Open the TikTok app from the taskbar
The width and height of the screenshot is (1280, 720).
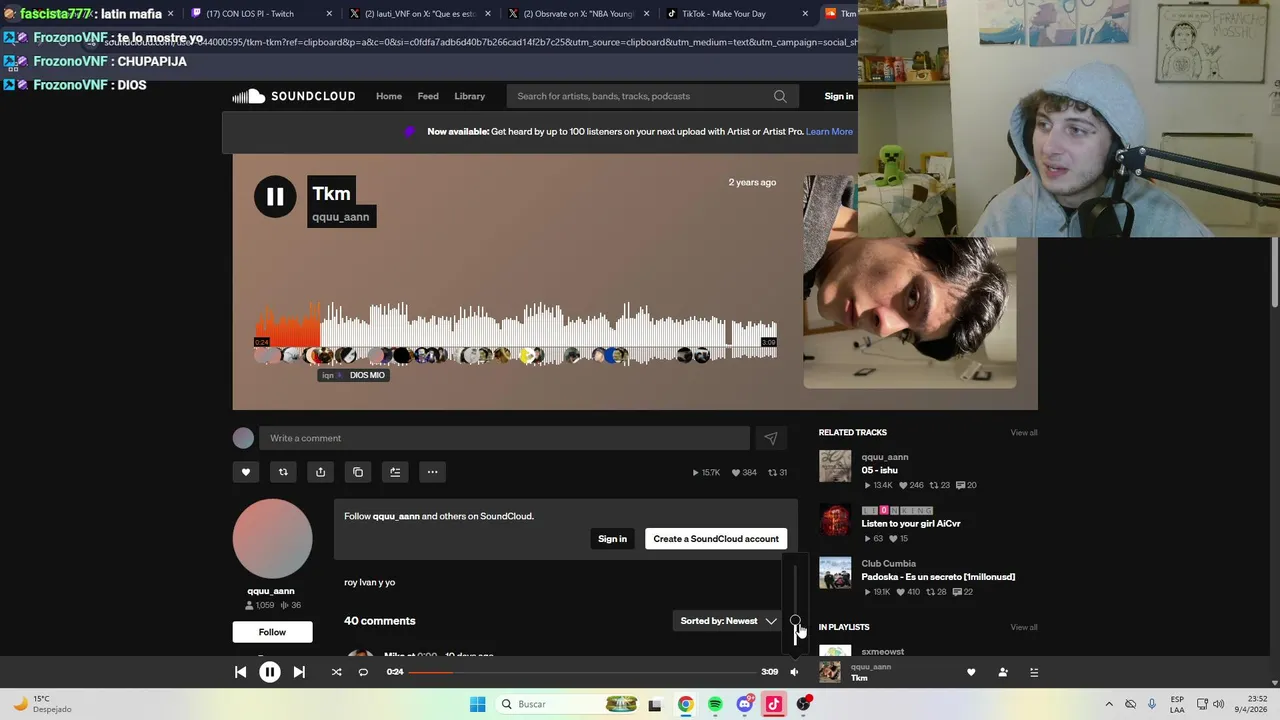[x=773, y=704]
